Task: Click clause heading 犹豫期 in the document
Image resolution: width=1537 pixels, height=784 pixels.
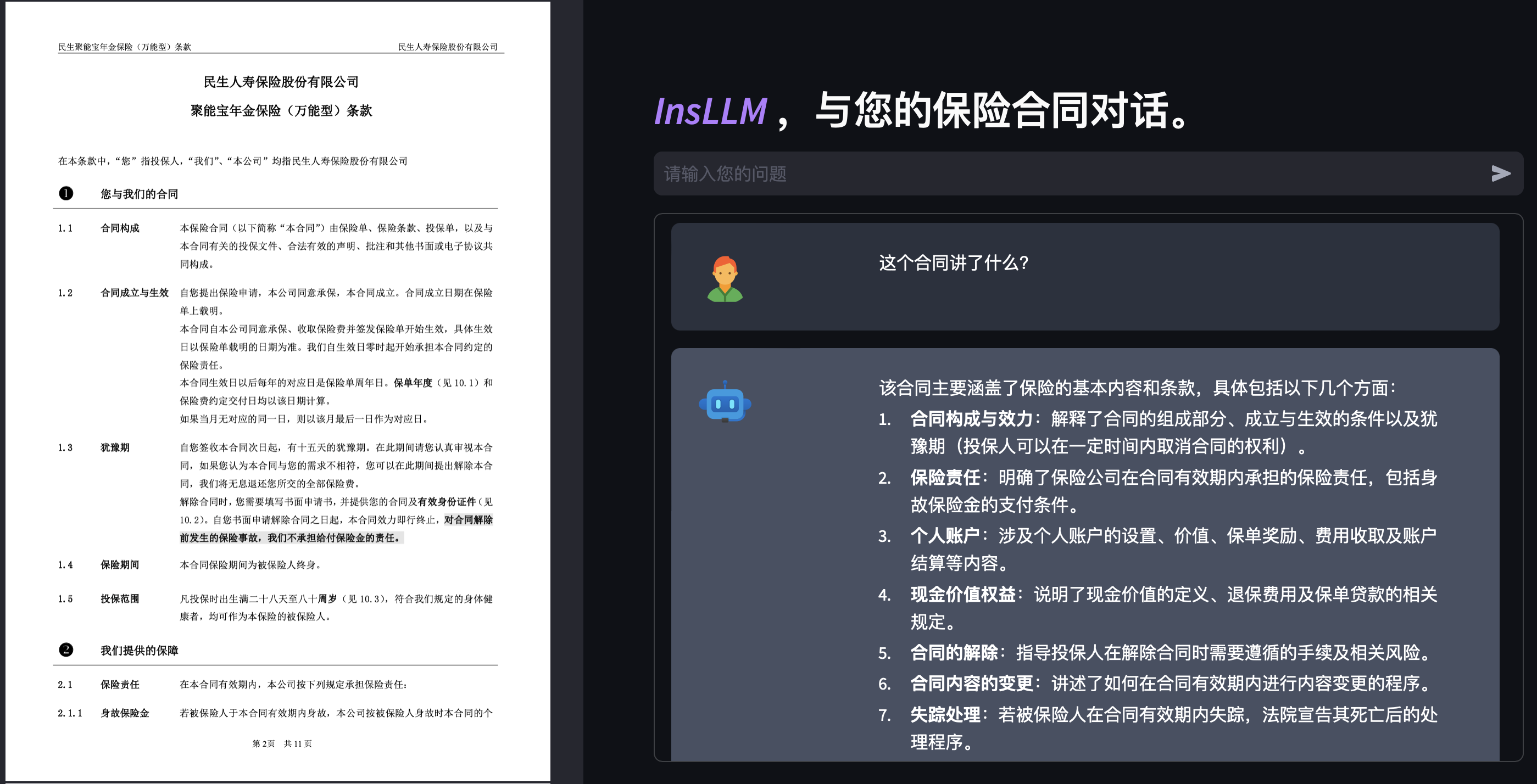Action: click(115, 447)
